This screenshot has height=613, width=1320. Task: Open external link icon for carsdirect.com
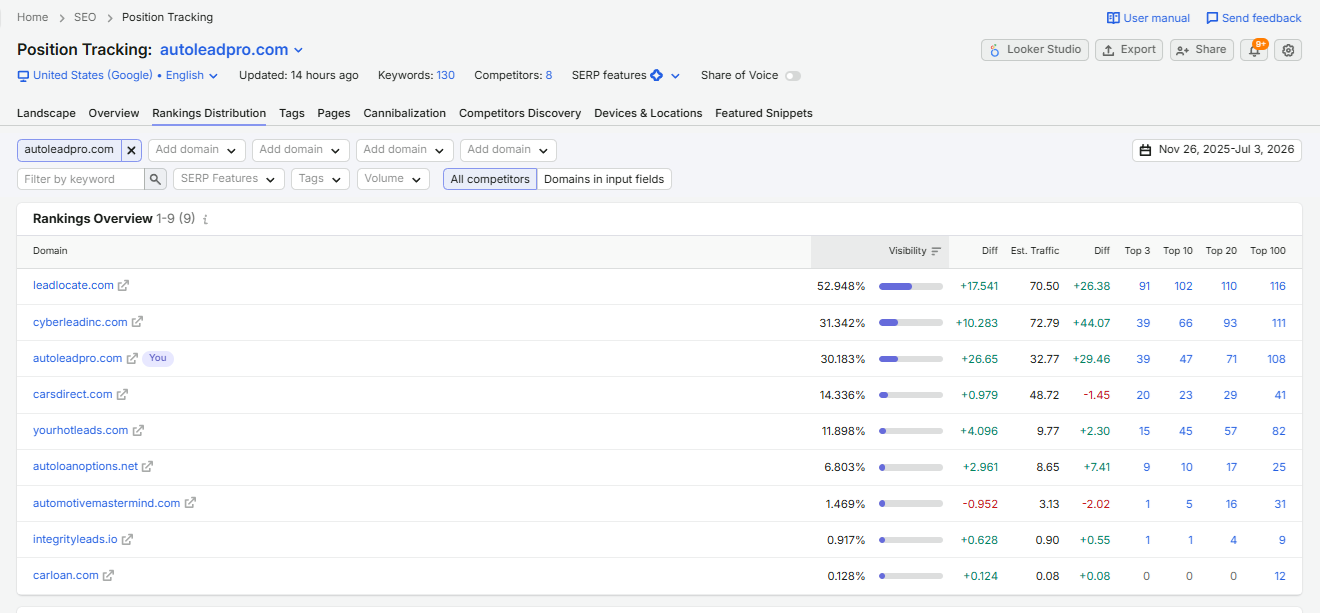coord(123,394)
